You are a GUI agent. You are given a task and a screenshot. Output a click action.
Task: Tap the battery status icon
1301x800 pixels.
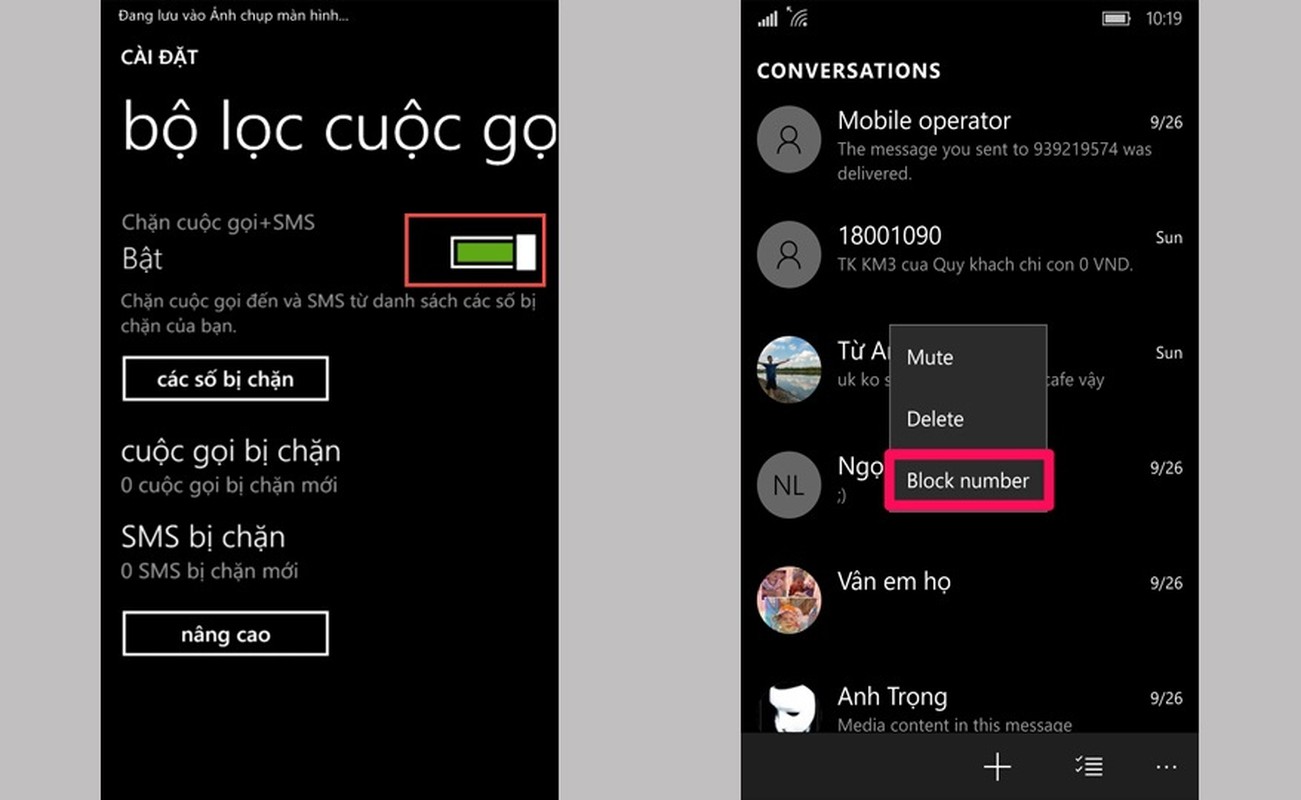click(x=1115, y=18)
